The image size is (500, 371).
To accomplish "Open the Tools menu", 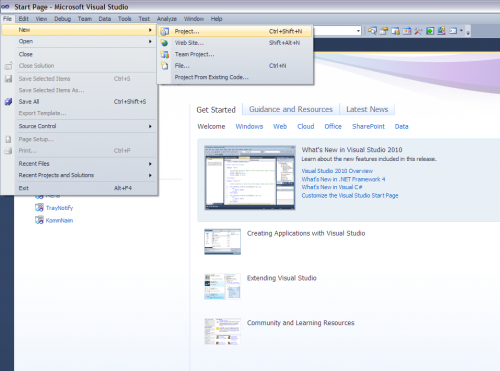I will [124, 19].
